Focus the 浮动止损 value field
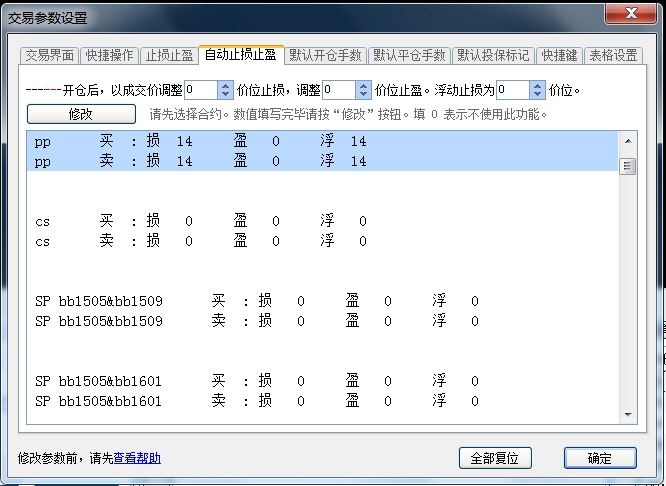Viewport: 666px width, 486px height. pyautogui.click(x=513, y=90)
